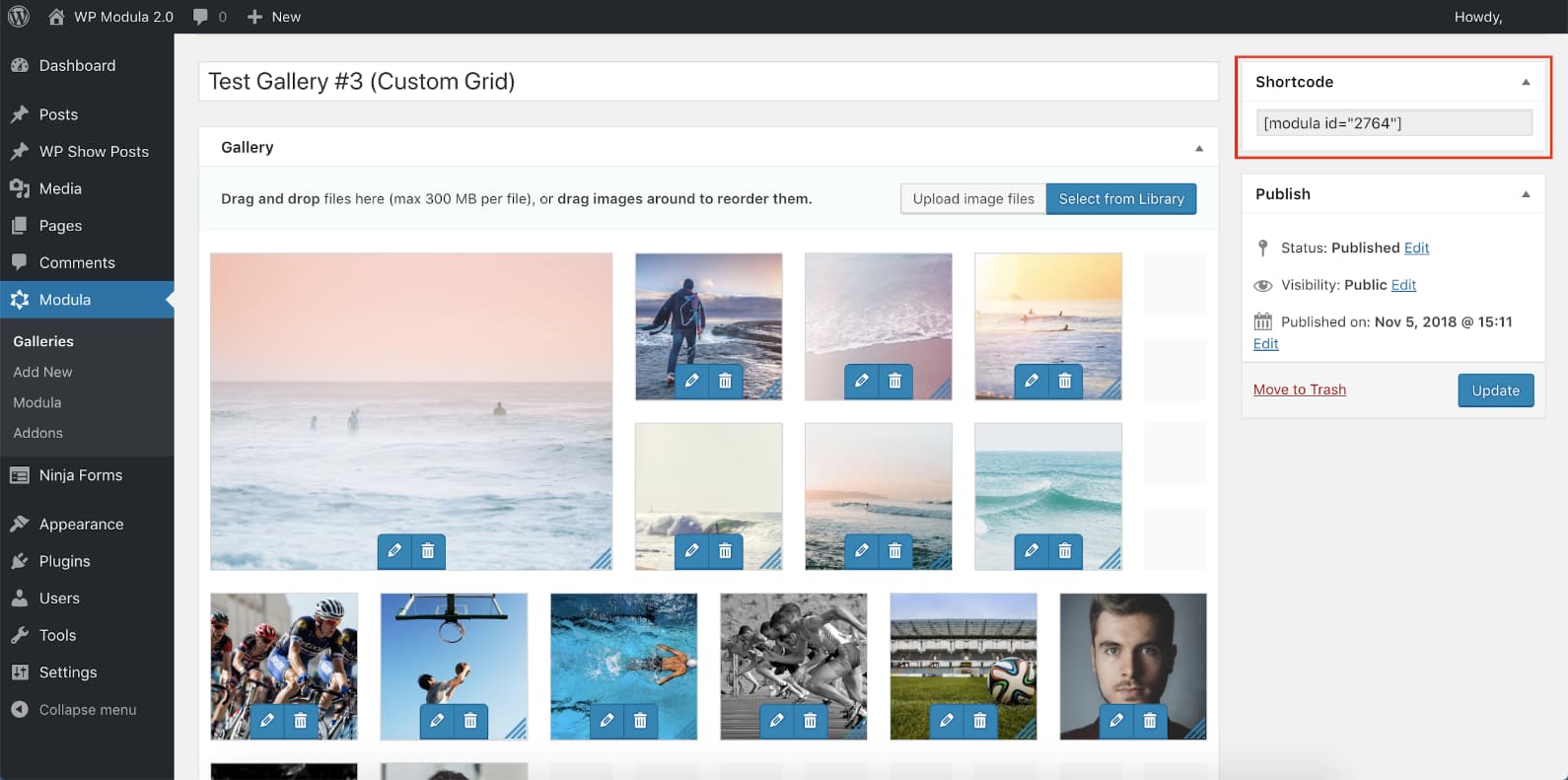
Task: Edit the pink foamy shoreline image
Action: pyautogui.click(x=861, y=381)
